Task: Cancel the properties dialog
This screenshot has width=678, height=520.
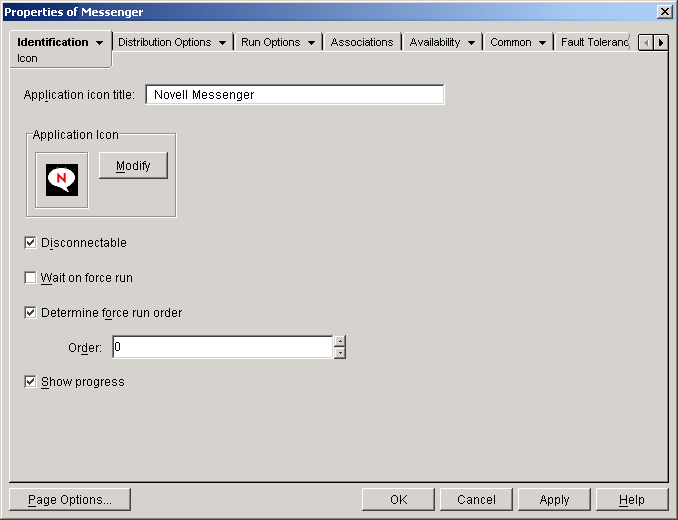Action: [476, 500]
